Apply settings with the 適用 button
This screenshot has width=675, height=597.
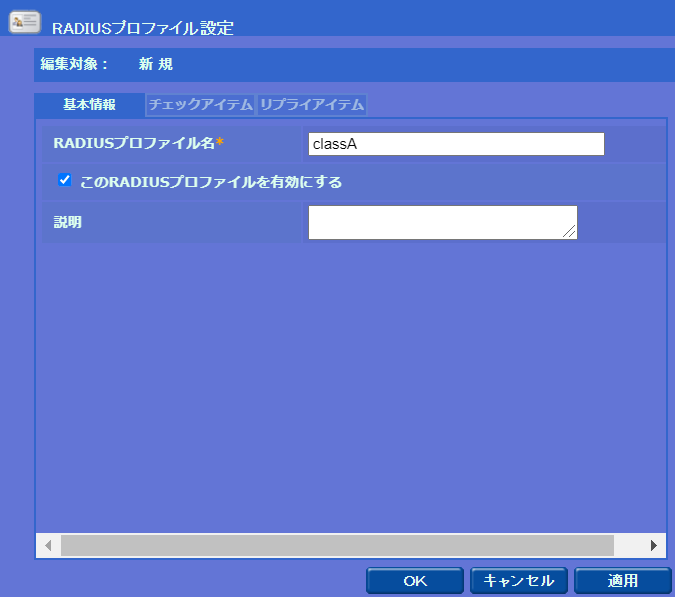[623, 581]
